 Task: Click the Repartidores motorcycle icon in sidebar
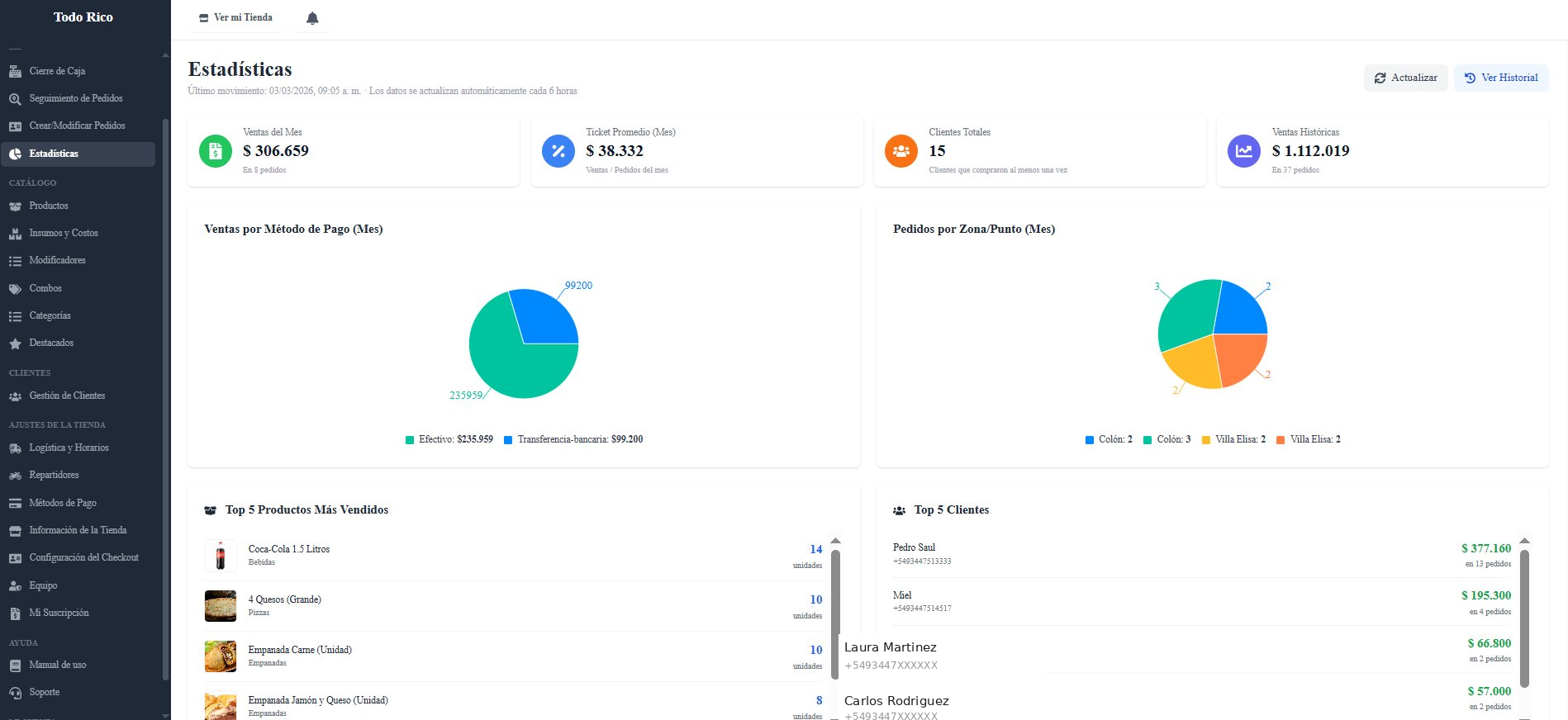click(15, 476)
